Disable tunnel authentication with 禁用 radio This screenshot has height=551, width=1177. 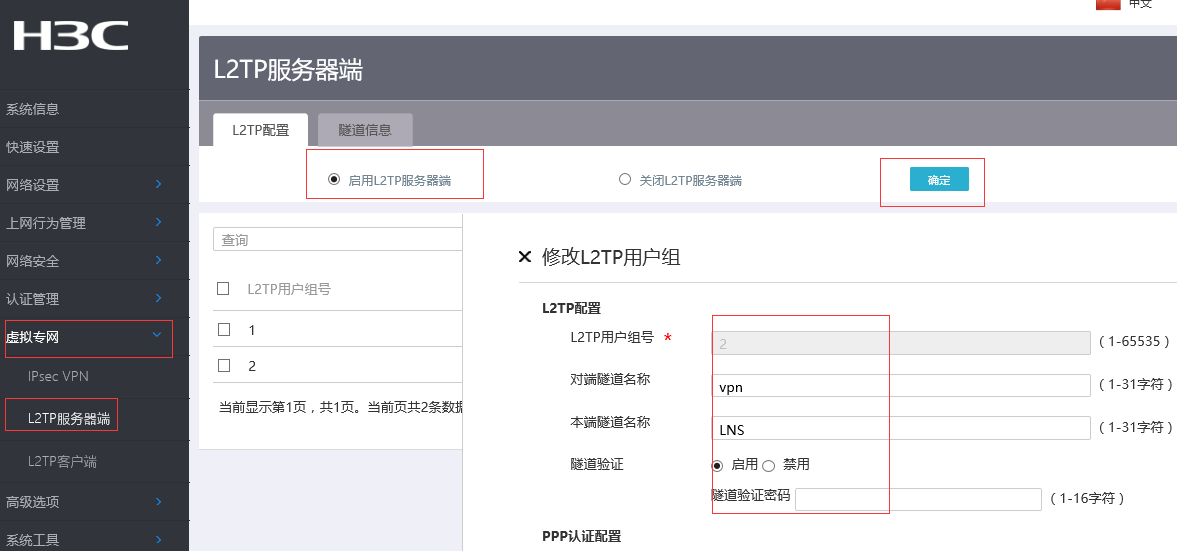tap(768, 465)
